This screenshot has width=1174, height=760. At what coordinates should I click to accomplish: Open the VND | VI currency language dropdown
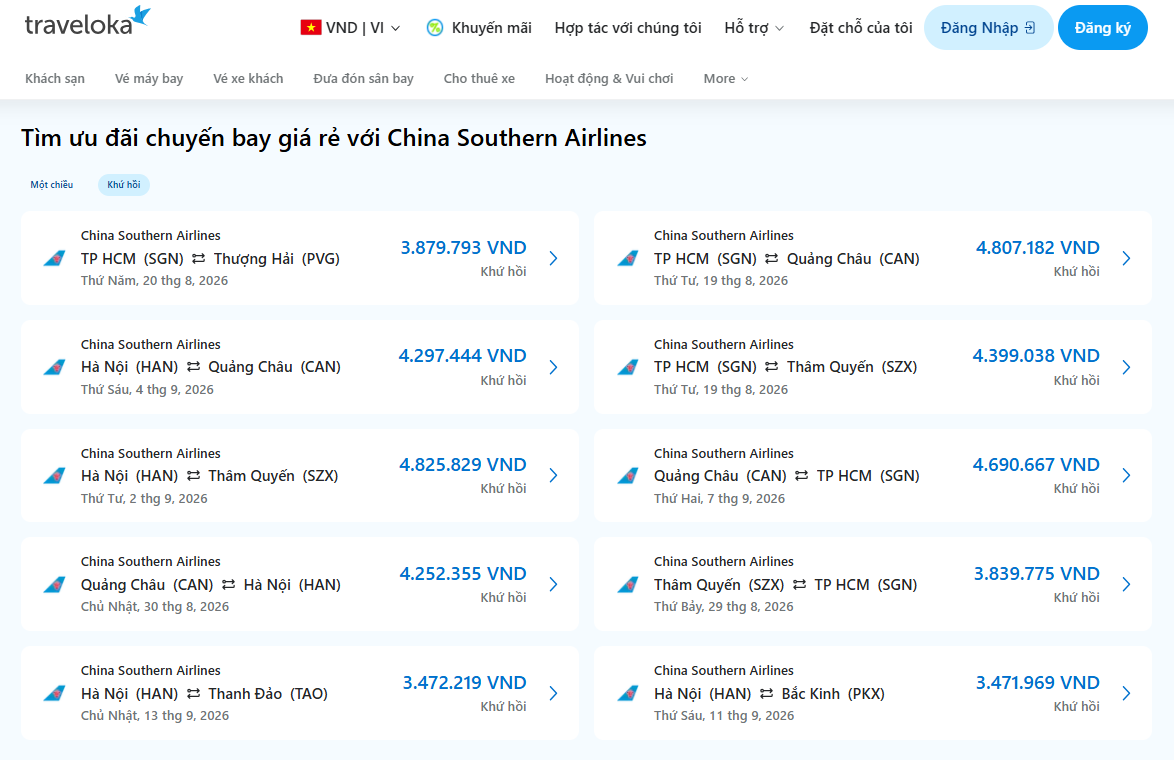tap(350, 28)
